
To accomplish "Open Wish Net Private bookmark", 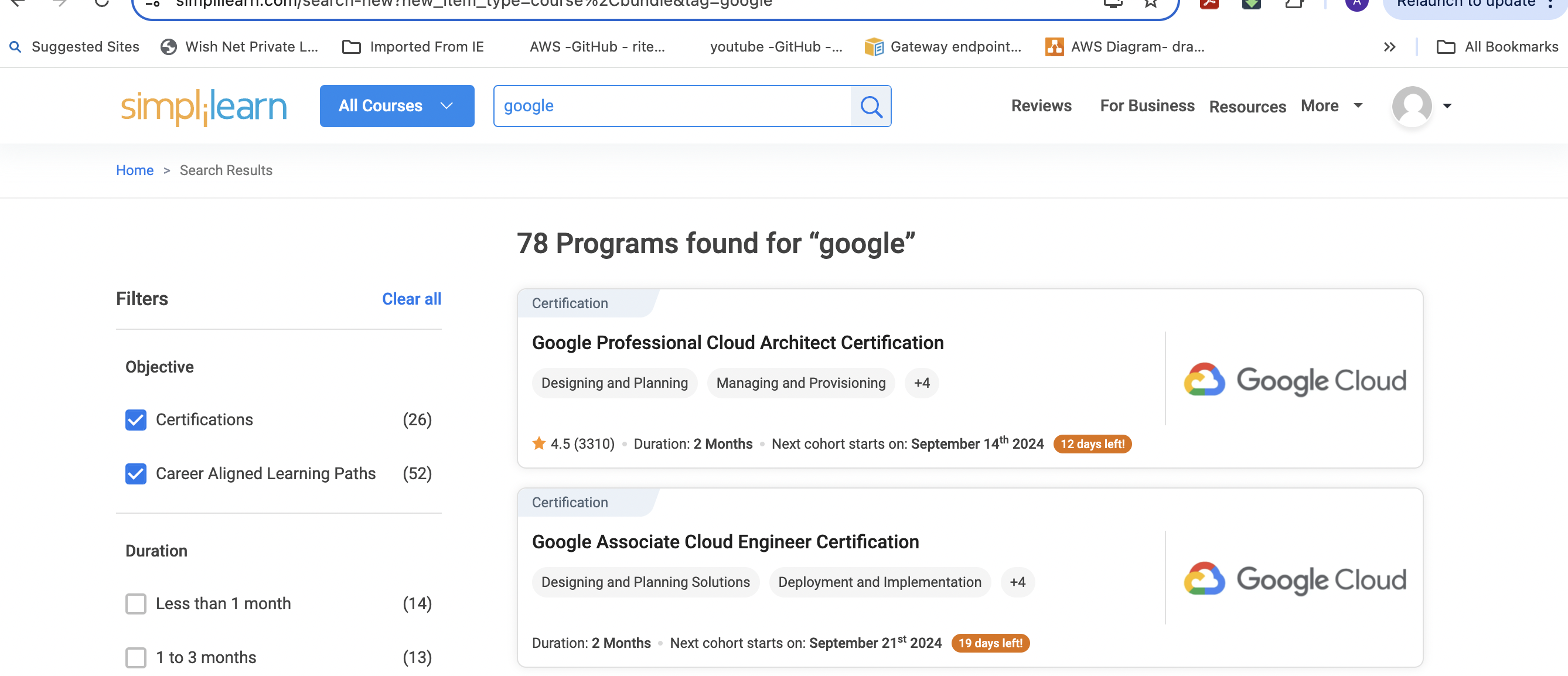I will [239, 47].
